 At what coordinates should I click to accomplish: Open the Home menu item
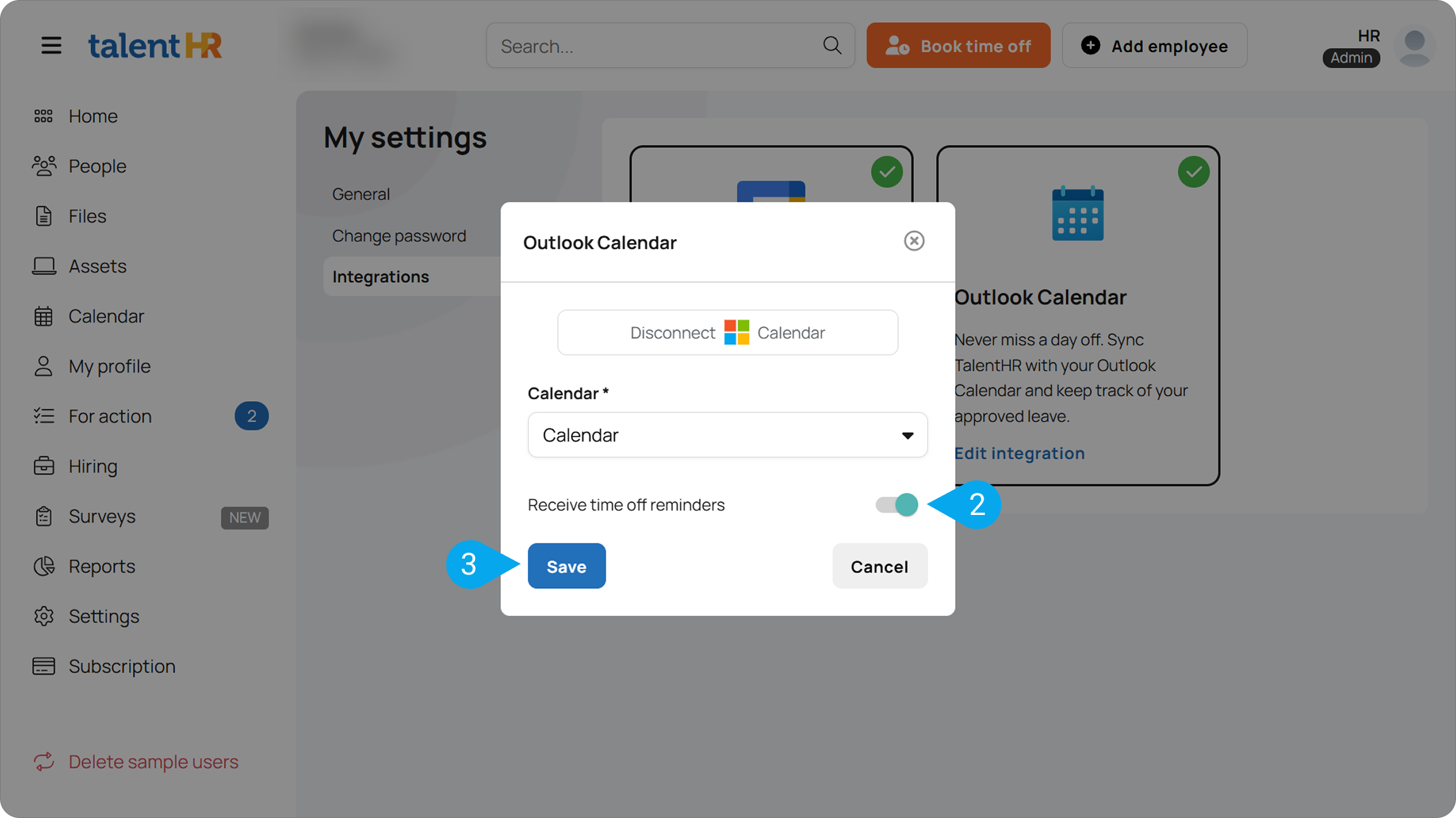[93, 116]
